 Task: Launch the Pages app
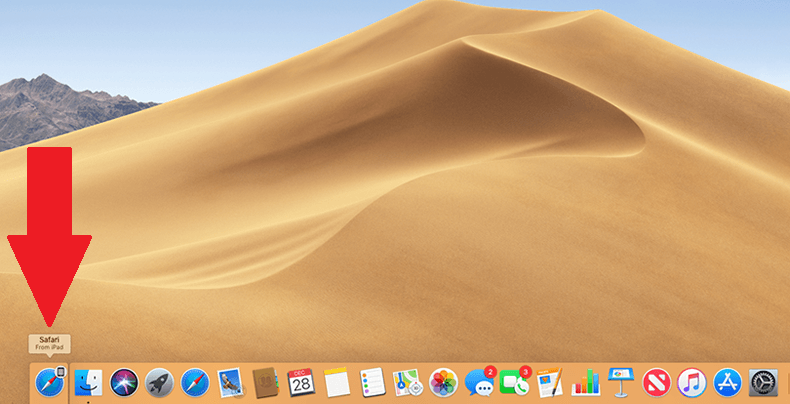[x=550, y=383]
